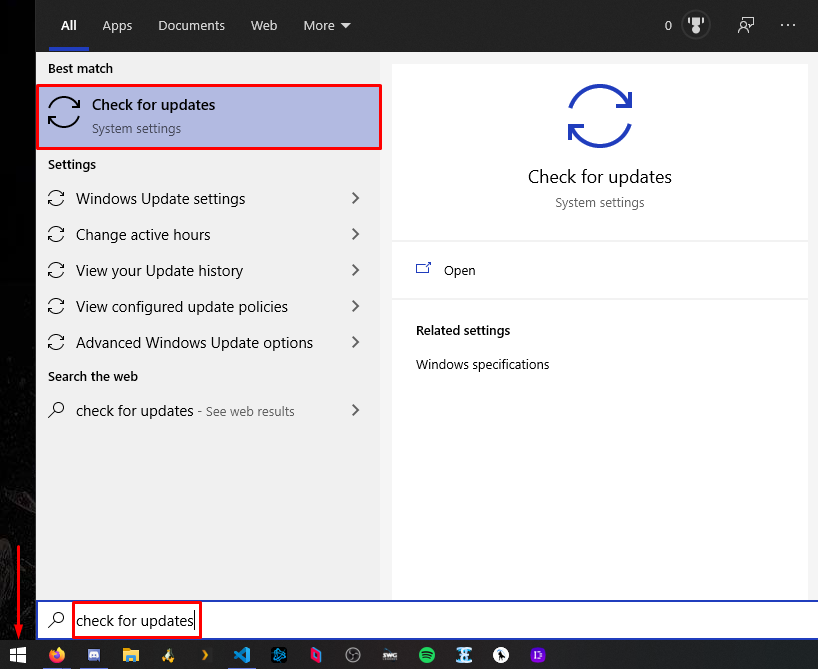Screen dimensions: 818x669
Task: Expand arrow for web results row
Action: tap(355, 410)
